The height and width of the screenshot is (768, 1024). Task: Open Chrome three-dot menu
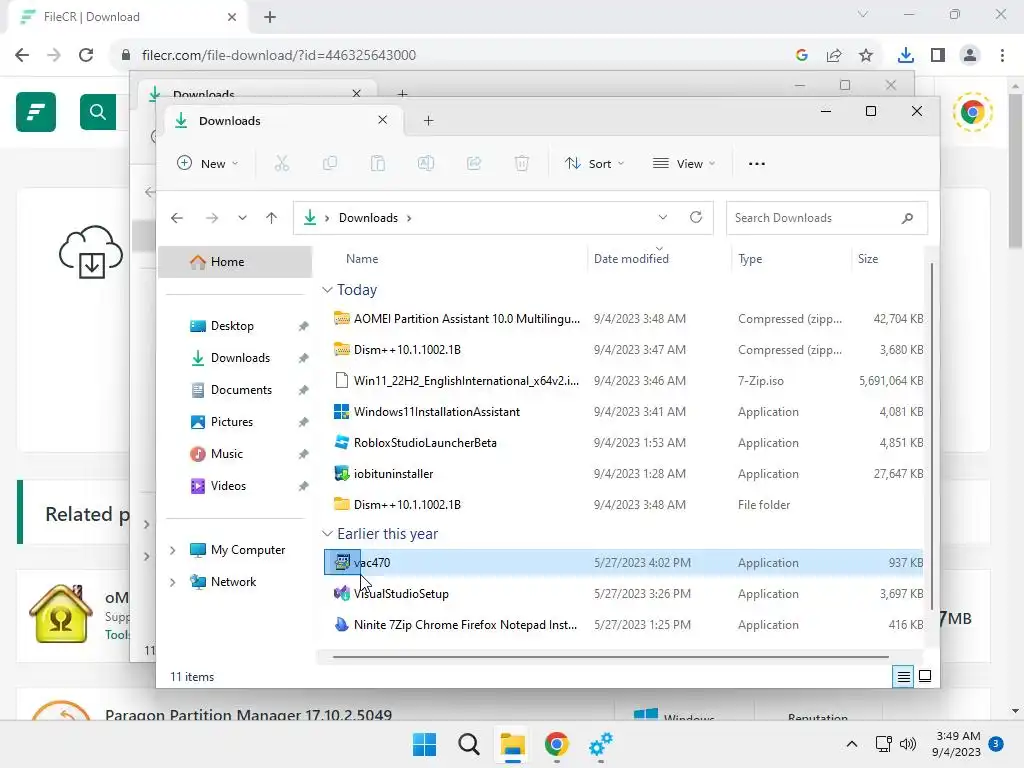(x=1002, y=55)
